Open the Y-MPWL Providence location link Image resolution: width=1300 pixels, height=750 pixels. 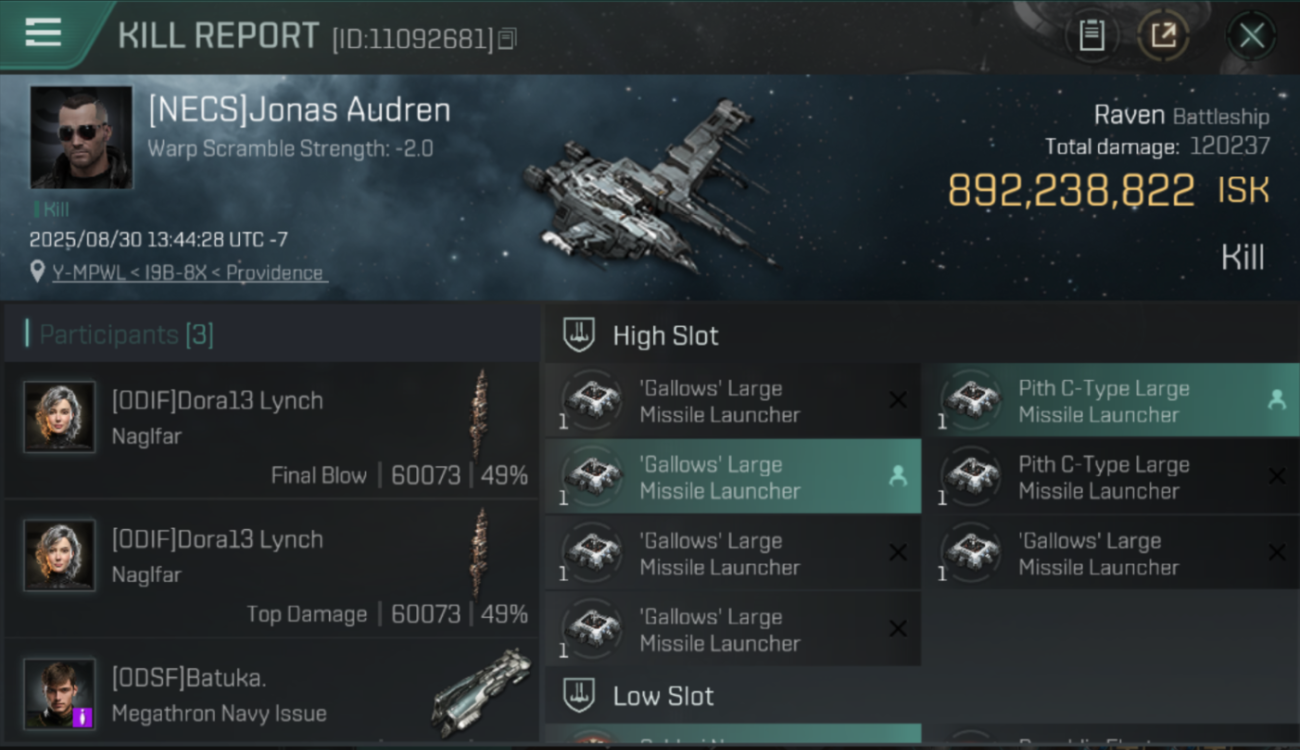click(x=188, y=273)
